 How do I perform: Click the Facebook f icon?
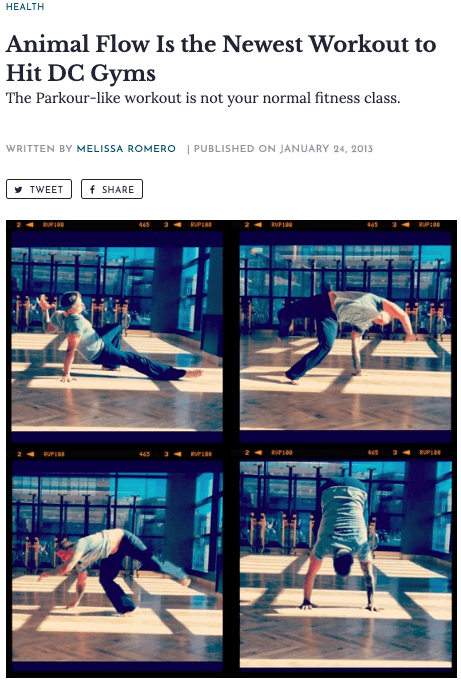pos(92,190)
